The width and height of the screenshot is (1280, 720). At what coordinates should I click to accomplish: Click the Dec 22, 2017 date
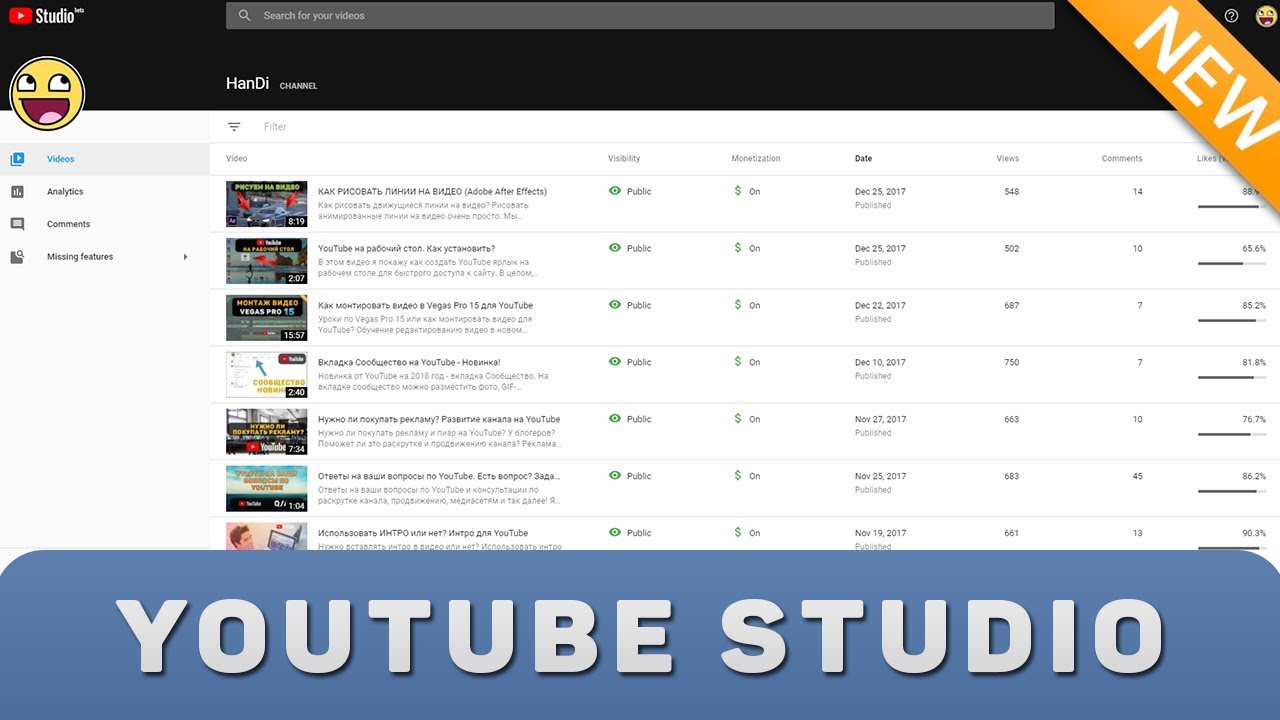(880, 305)
